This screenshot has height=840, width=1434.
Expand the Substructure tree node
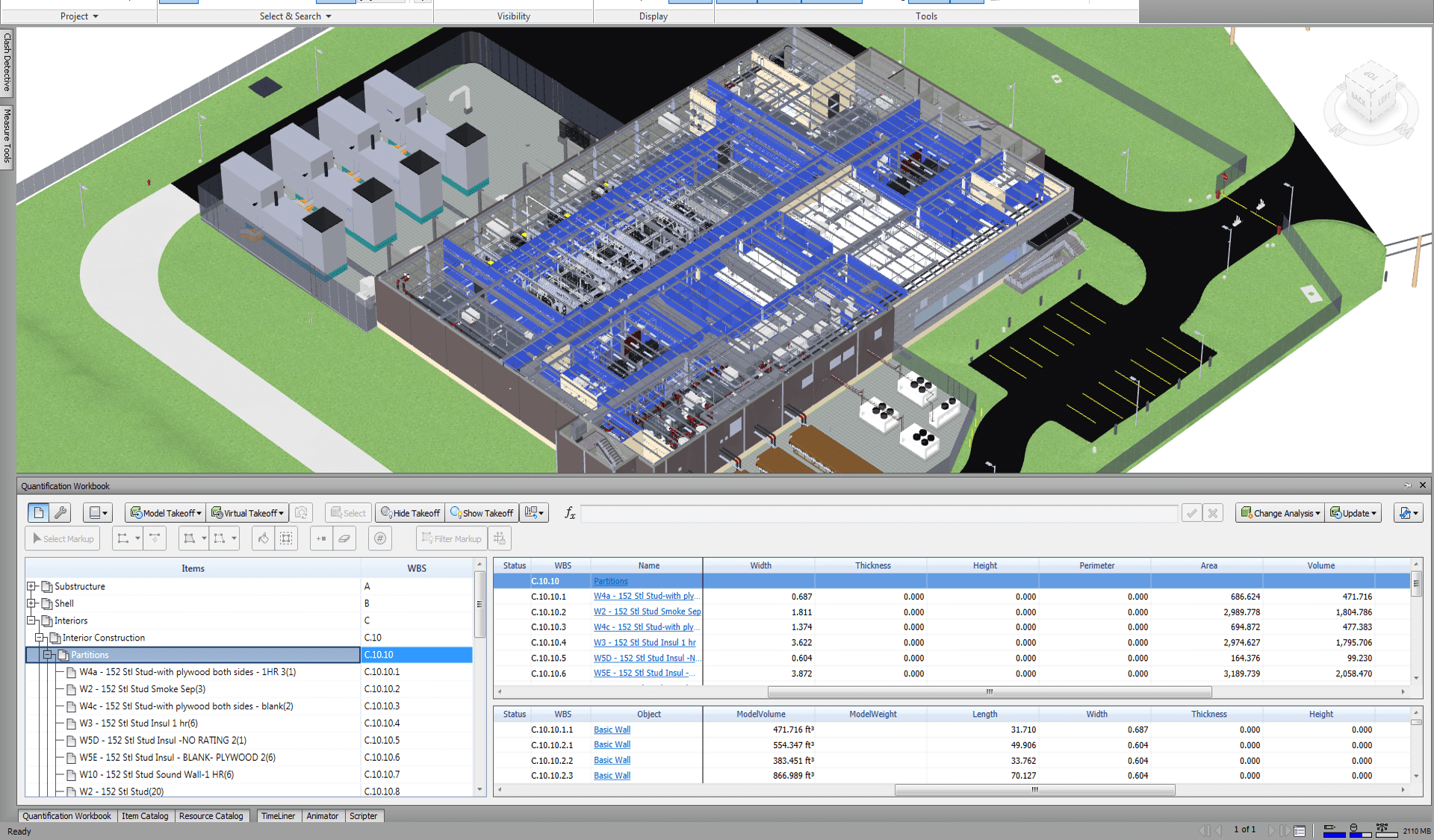pyautogui.click(x=32, y=586)
